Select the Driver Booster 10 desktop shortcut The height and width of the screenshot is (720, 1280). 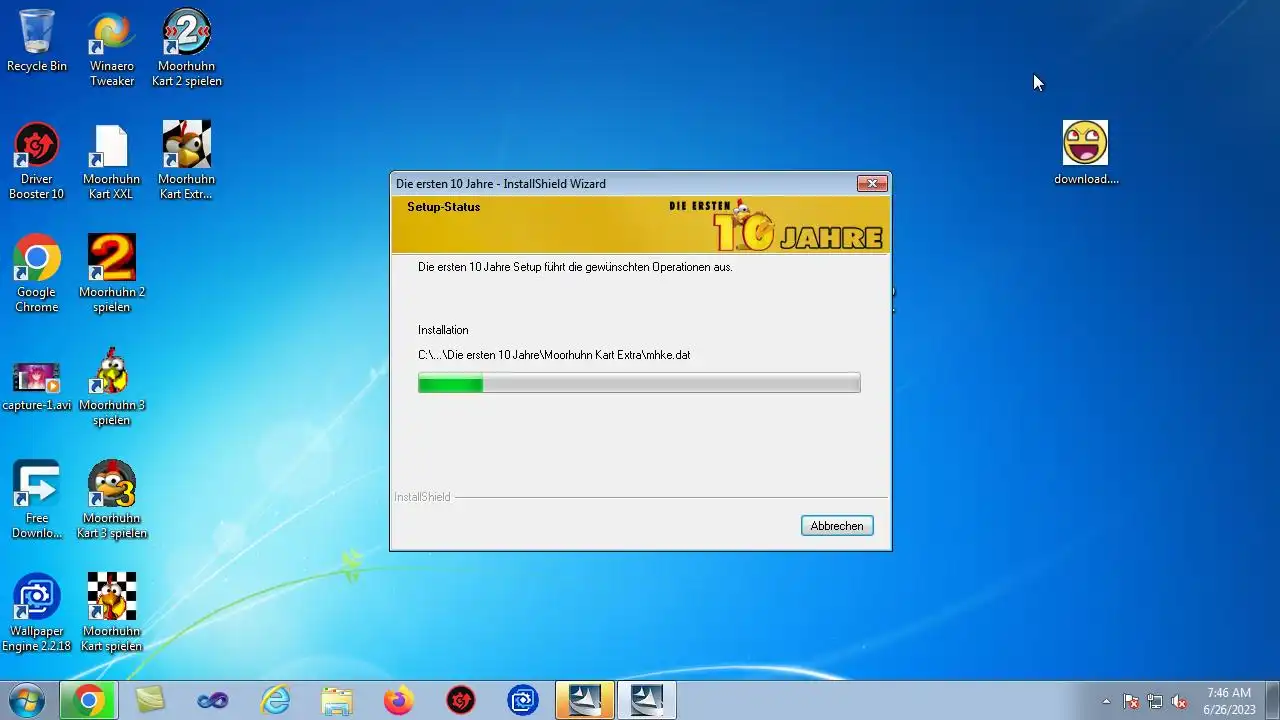pyautogui.click(x=37, y=161)
